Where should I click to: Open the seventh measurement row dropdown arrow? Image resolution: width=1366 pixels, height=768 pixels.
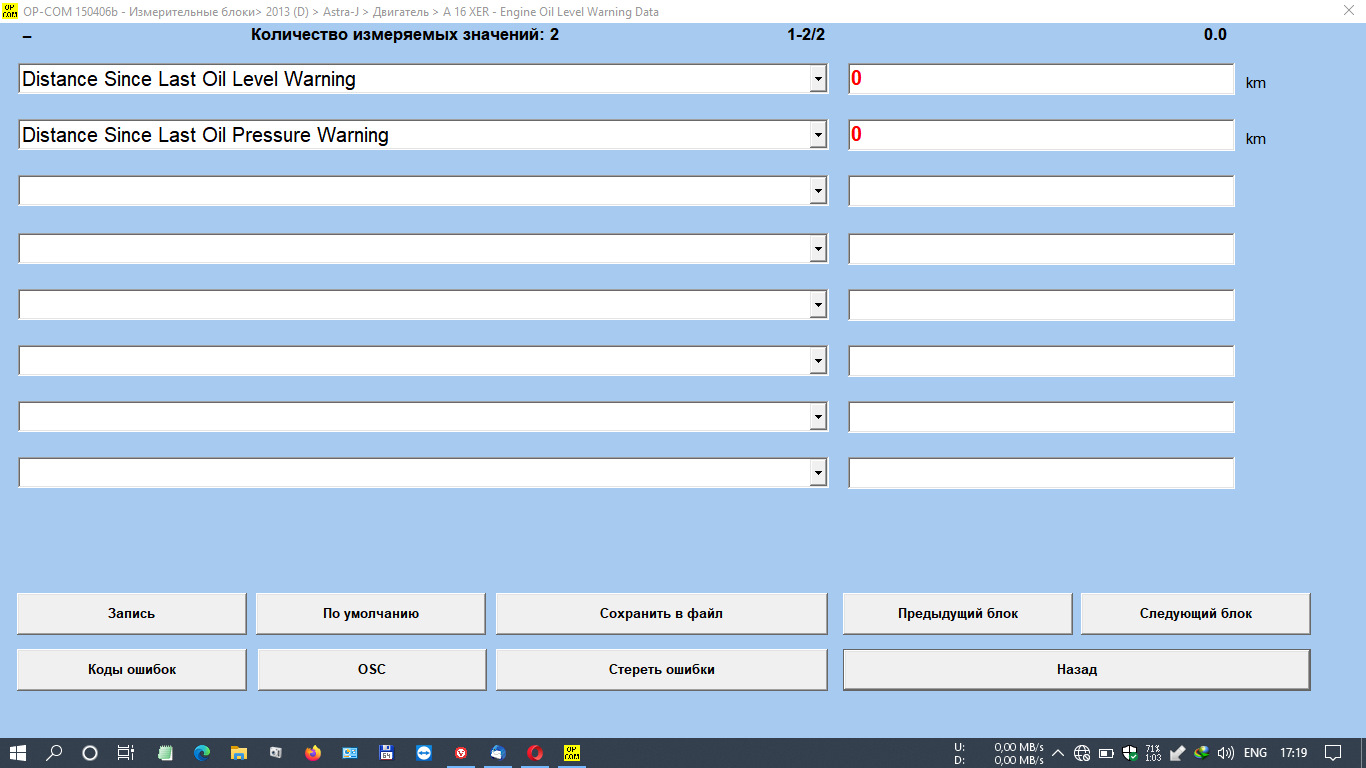point(818,417)
